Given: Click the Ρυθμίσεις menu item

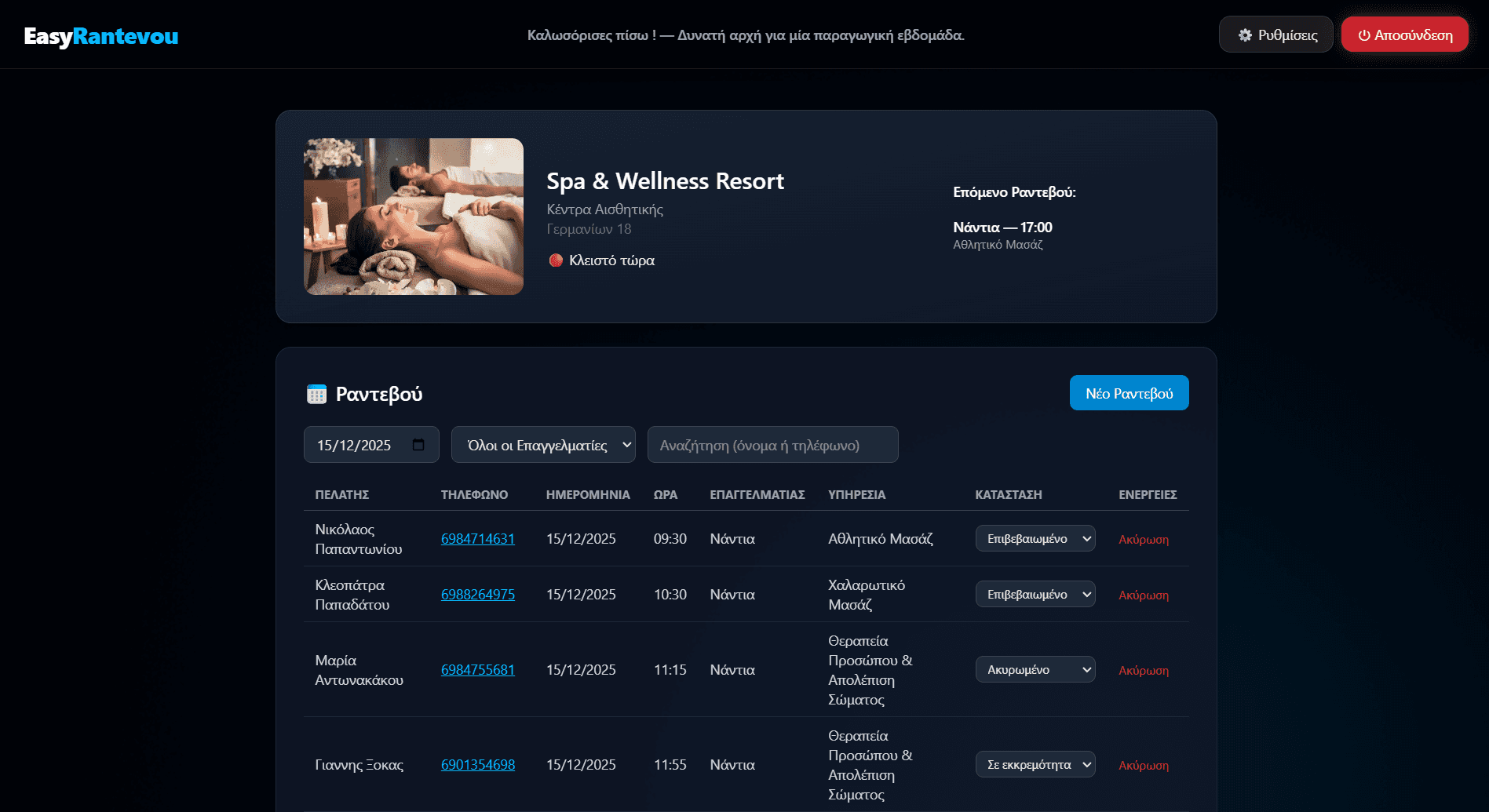Looking at the screenshot, I should point(1276,34).
